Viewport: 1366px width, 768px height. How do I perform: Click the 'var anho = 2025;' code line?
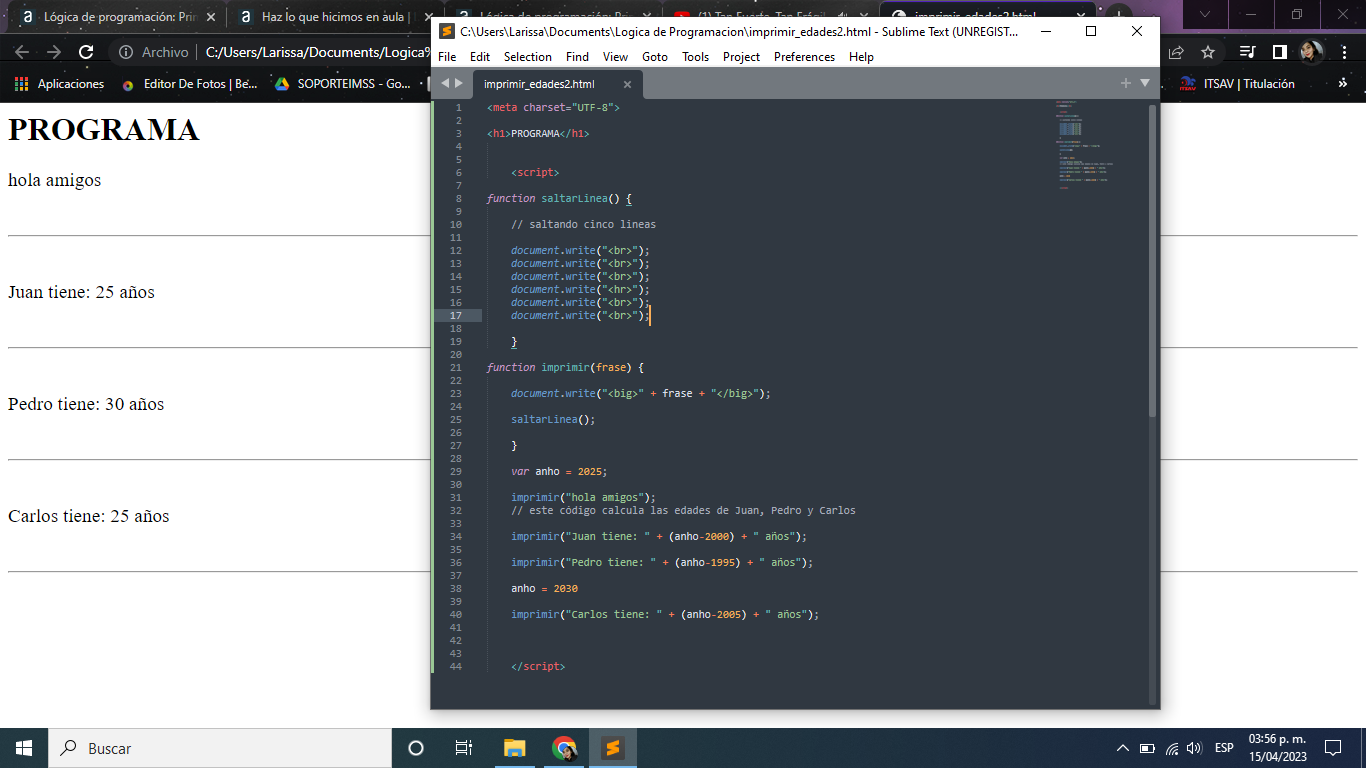click(559, 471)
